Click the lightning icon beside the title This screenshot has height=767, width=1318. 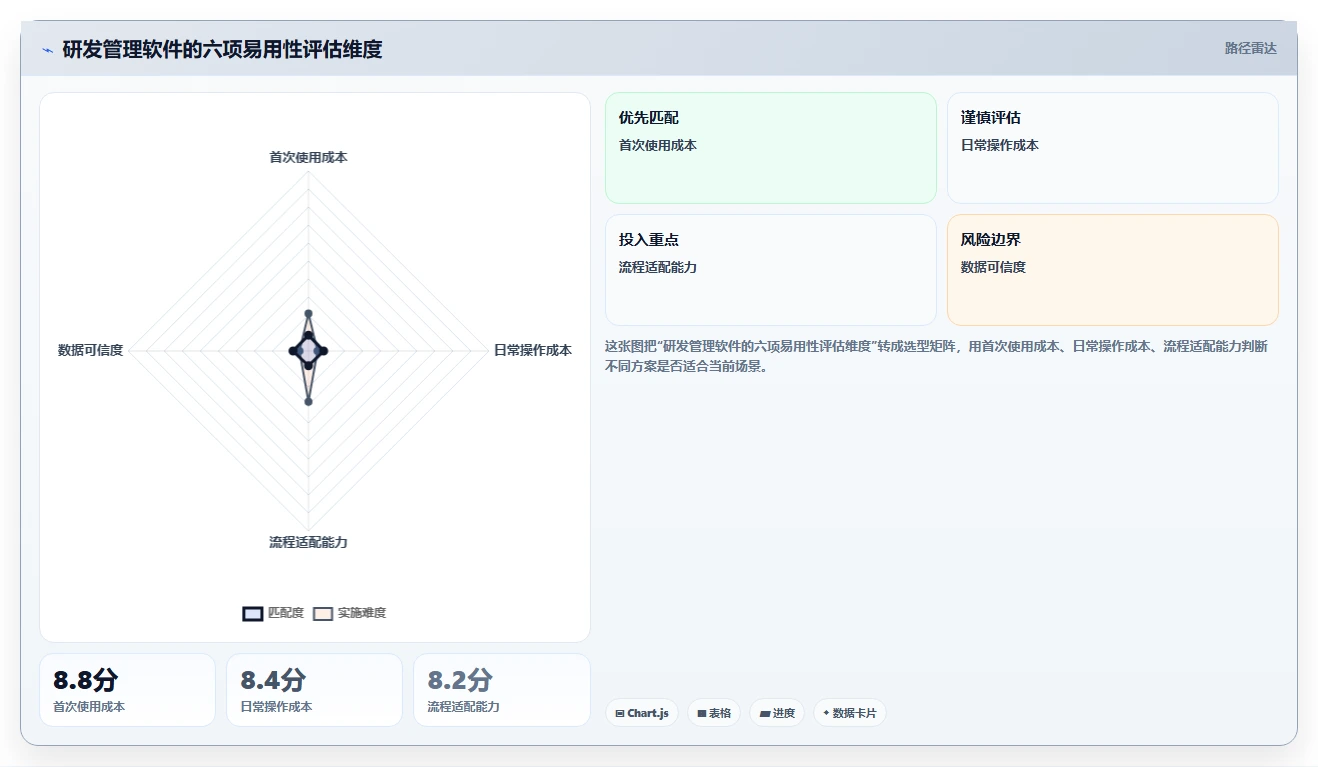pos(48,50)
